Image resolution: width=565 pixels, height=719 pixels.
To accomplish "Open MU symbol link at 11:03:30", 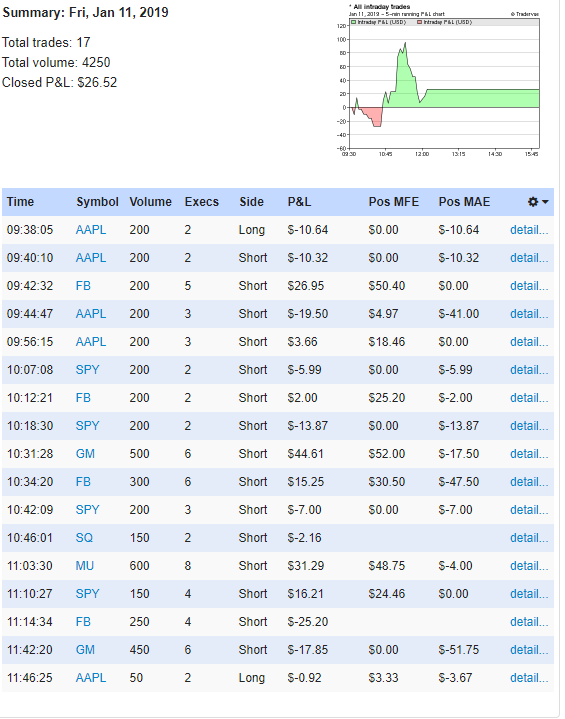I will point(85,565).
